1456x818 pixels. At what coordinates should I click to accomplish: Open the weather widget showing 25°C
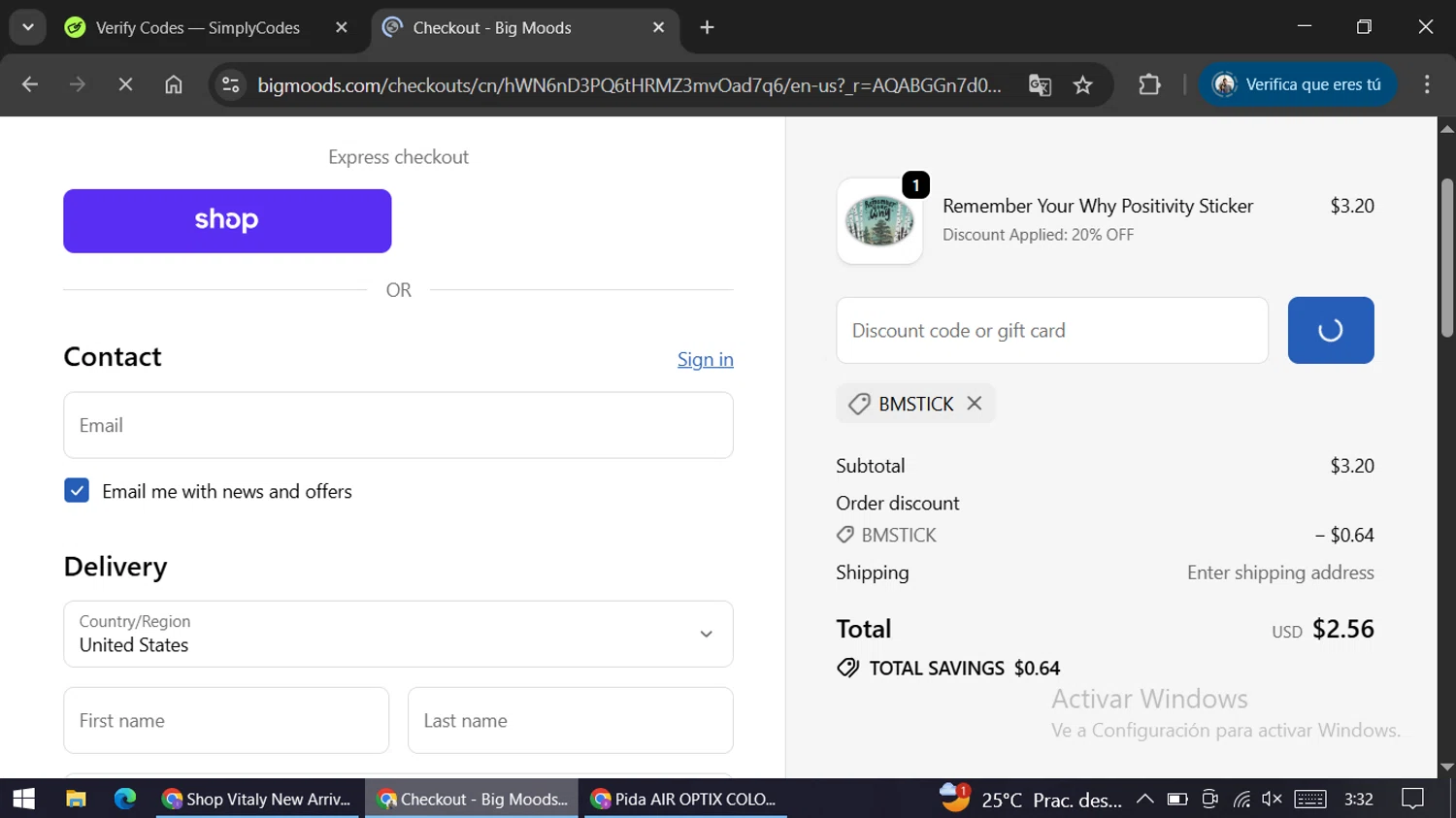pyautogui.click(x=1030, y=799)
